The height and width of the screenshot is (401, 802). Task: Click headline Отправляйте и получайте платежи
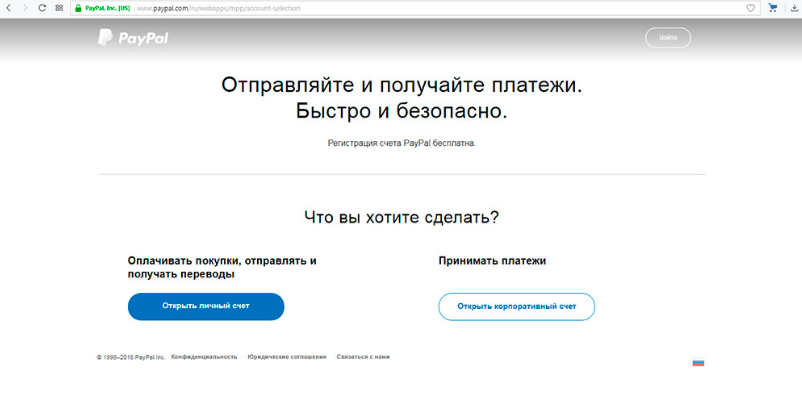tap(402, 85)
